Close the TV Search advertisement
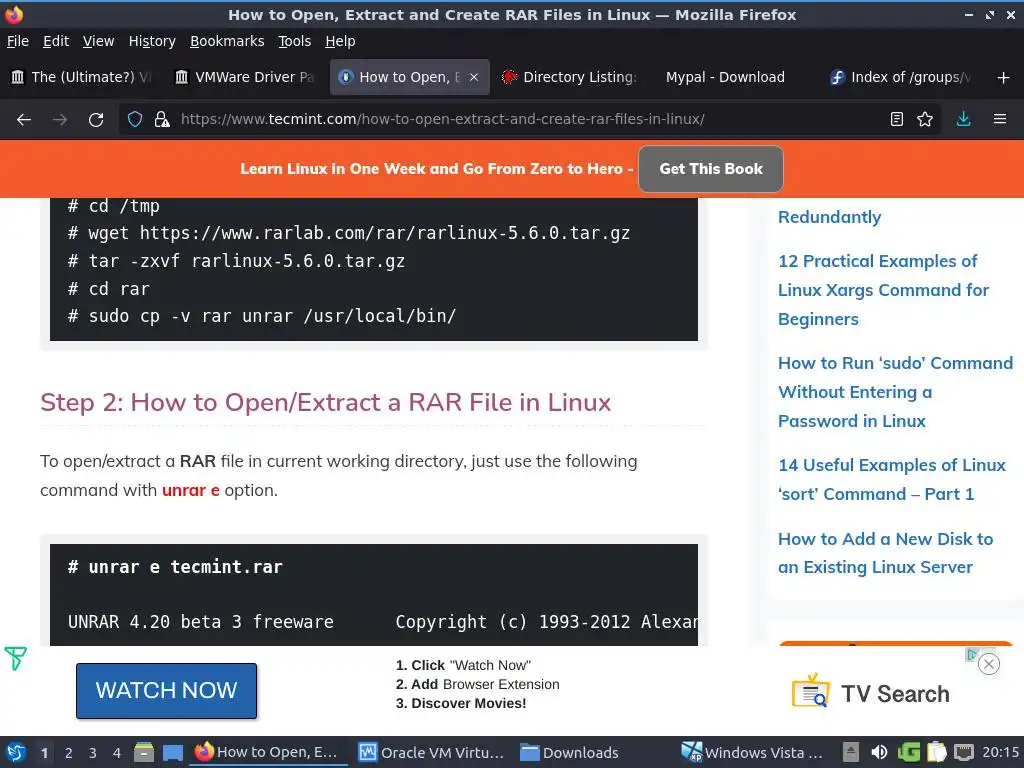 [989, 664]
